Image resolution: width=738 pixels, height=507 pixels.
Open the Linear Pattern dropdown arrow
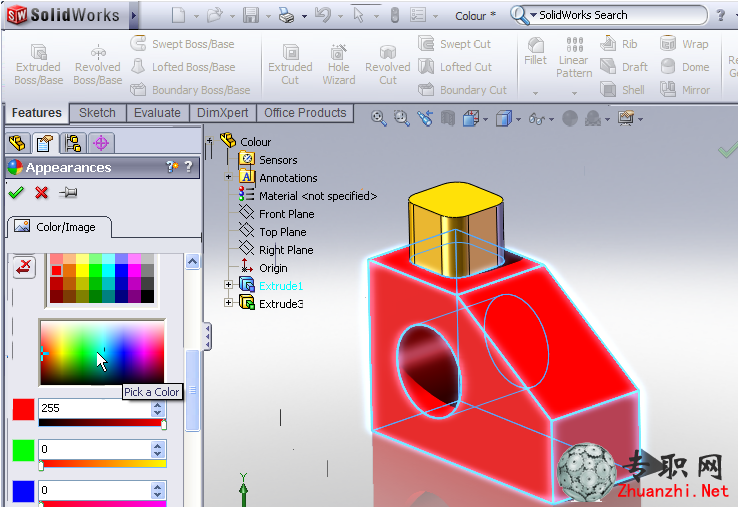574,93
